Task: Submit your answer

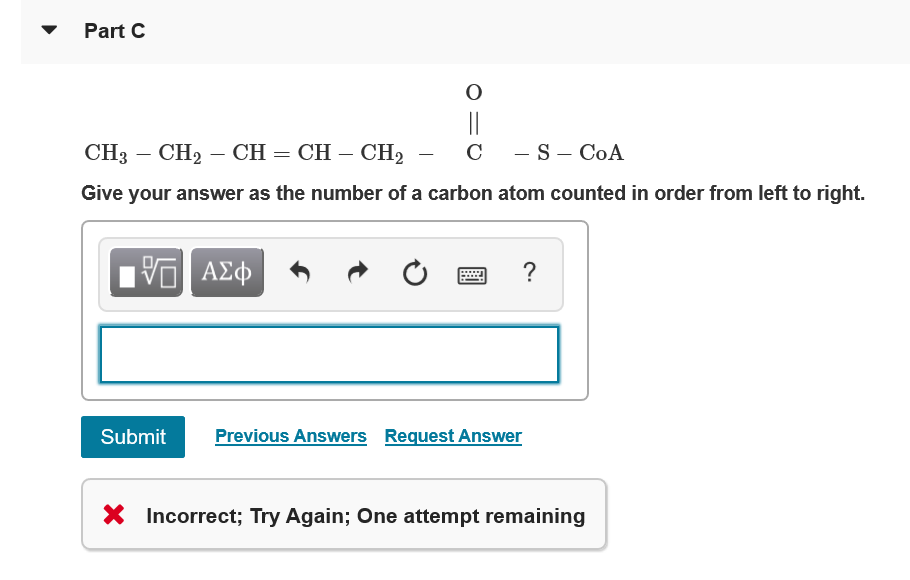Action: coord(132,437)
